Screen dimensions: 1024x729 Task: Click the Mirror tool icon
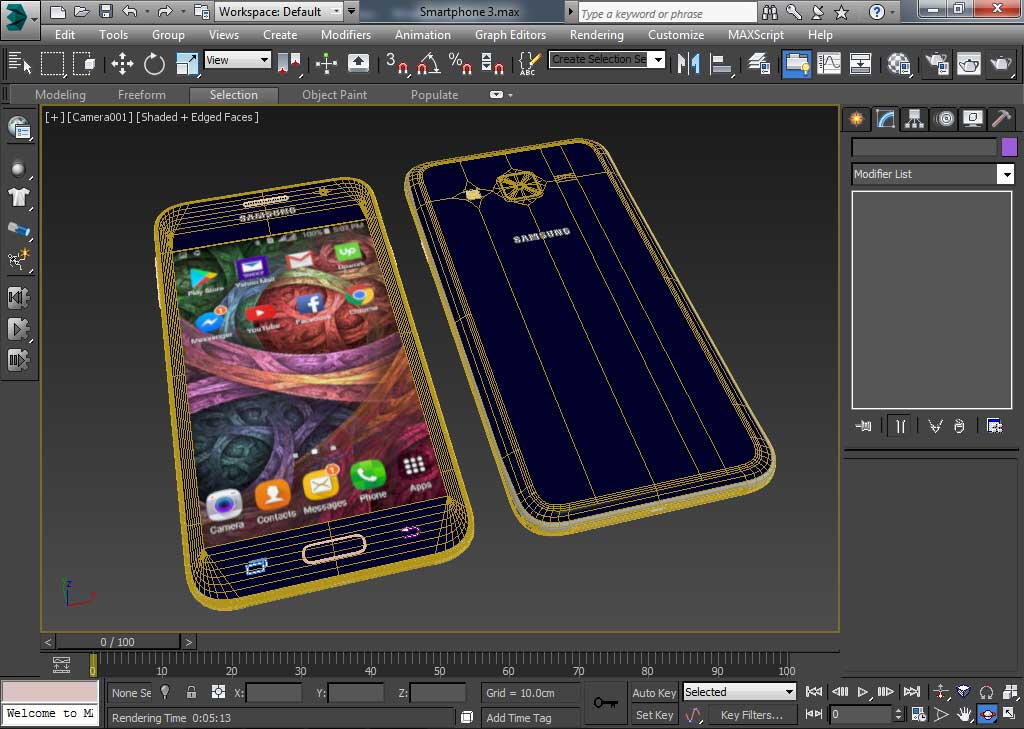pos(688,64)
